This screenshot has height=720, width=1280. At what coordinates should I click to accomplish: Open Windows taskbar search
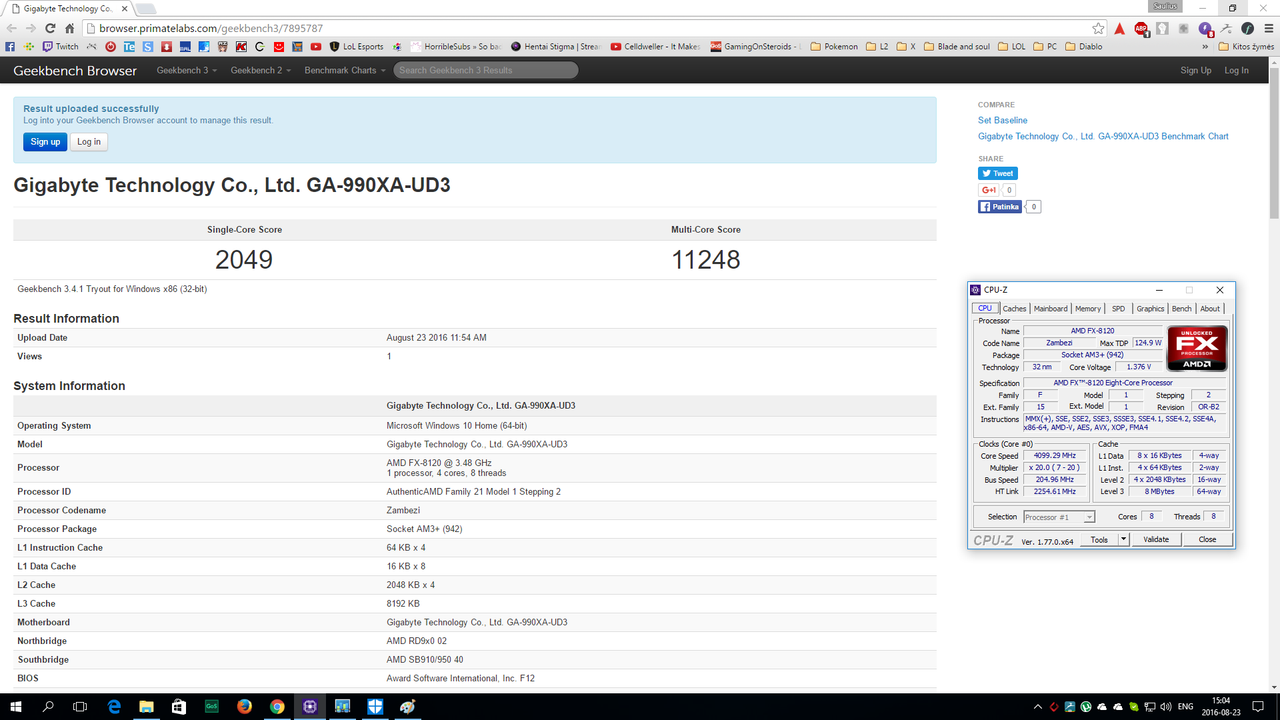coord(48,706)
